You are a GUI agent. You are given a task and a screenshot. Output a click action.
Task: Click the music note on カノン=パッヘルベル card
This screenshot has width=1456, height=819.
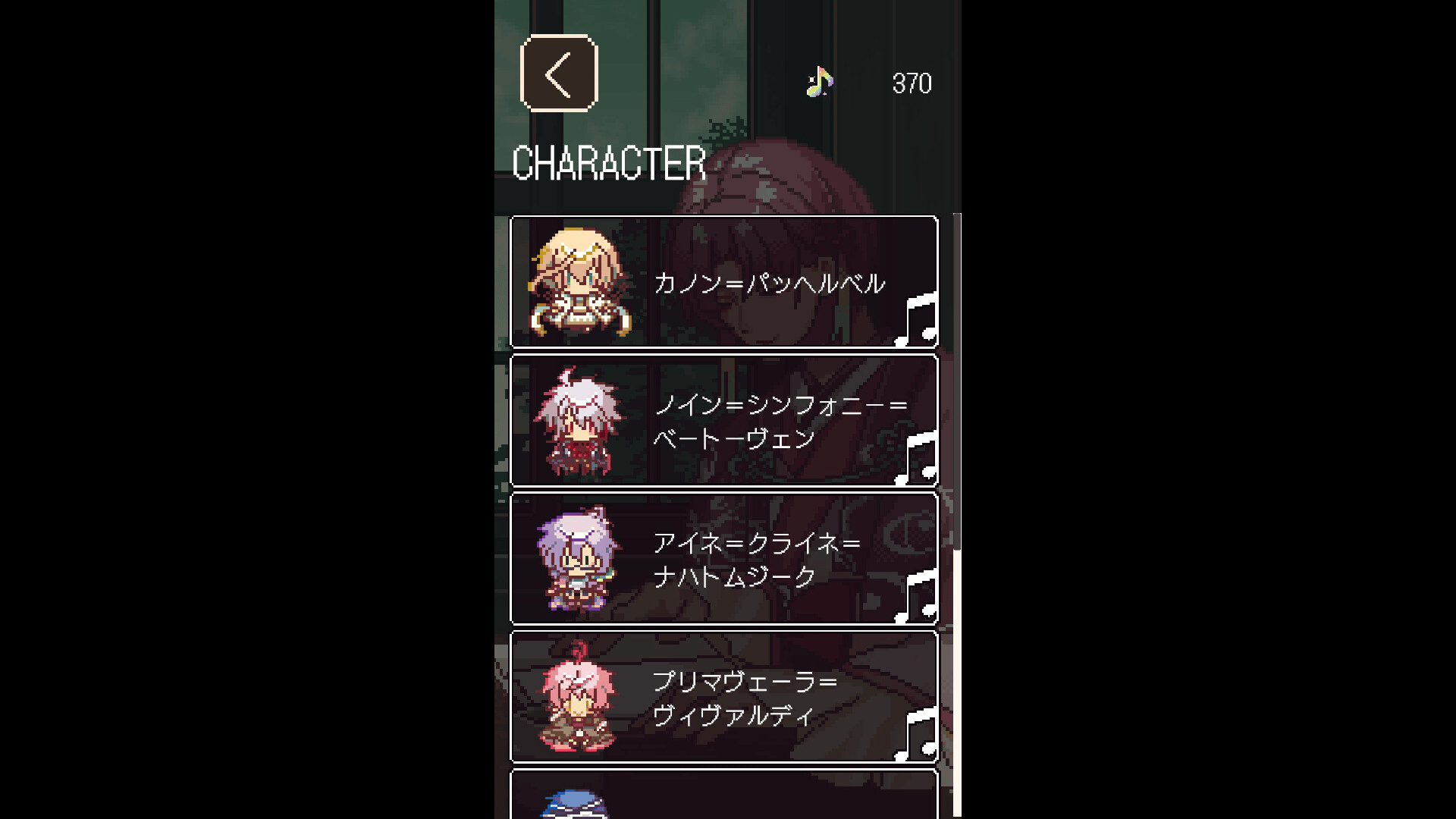point(917,319)
